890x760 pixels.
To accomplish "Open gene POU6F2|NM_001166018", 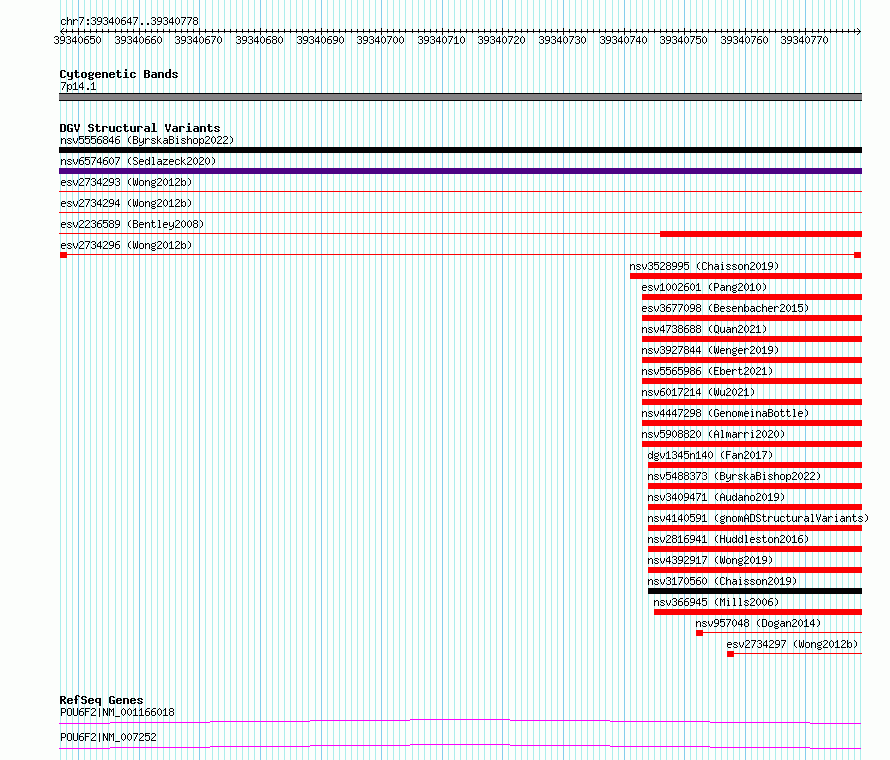I will coord(117,712).
